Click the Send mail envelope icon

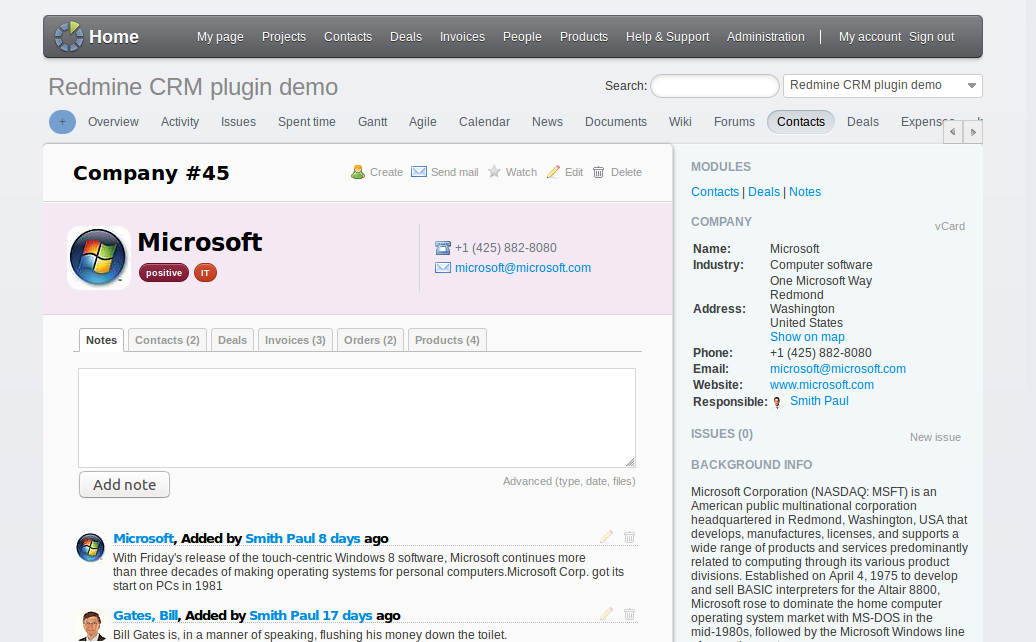point(419,172)
